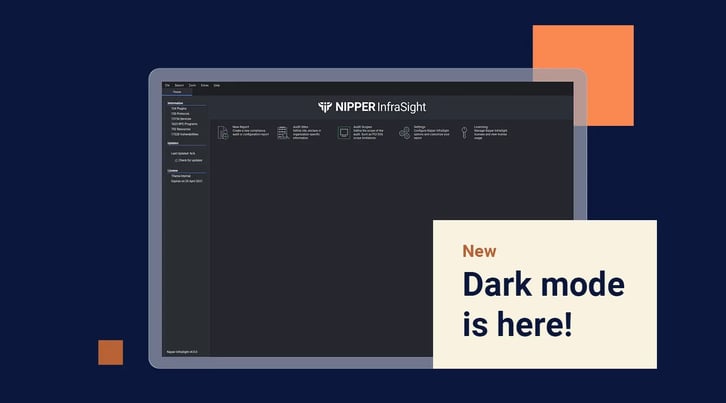This screenshot has height=403, width=726.
Task: Click the Last Updated N/A text
Action: [x=183, y=153]
